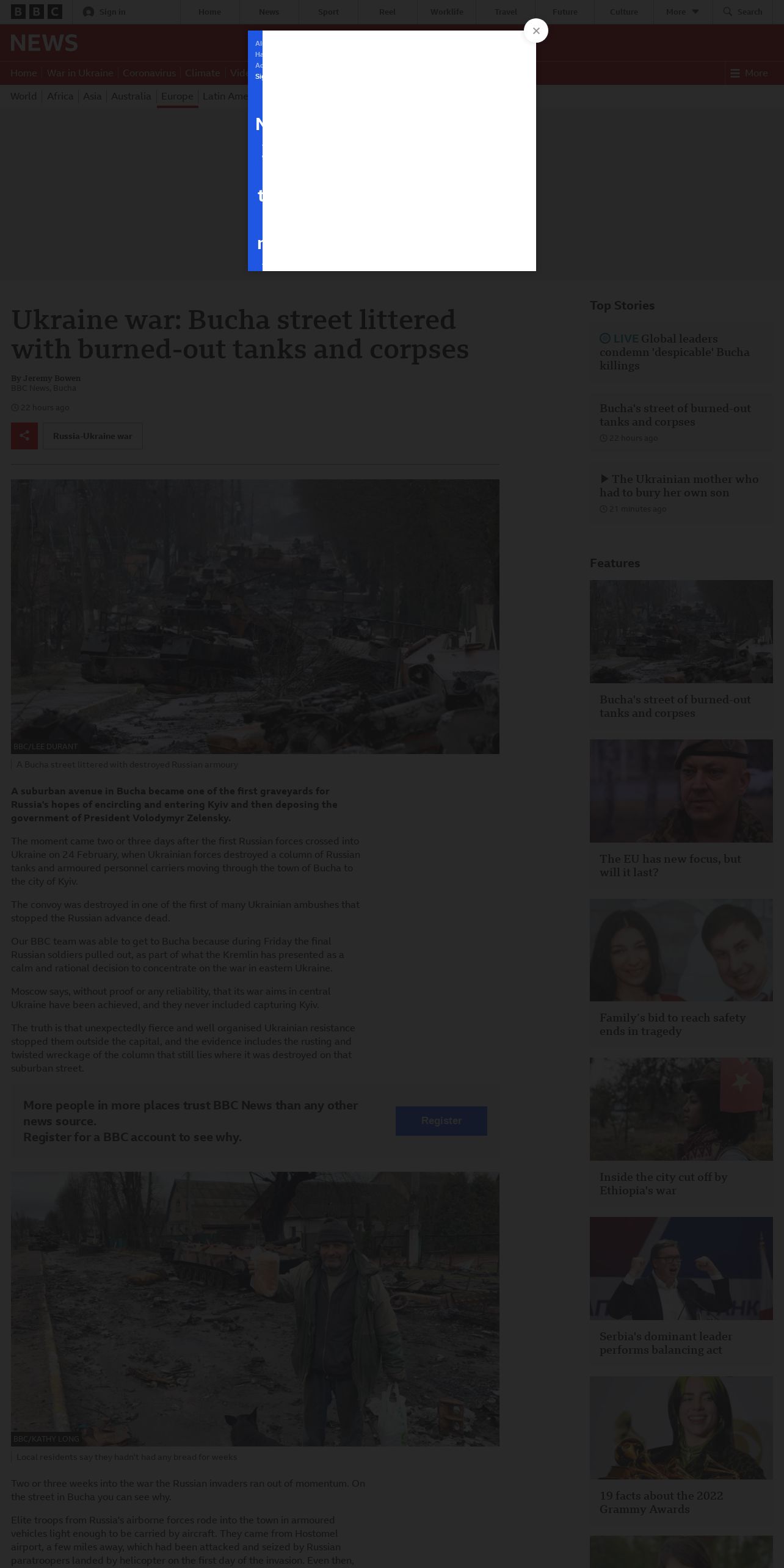The width and height of the screenshot is (784, 1568).
Task: Click thumbnail of soldier in beret
Action: tap(681, 791)
